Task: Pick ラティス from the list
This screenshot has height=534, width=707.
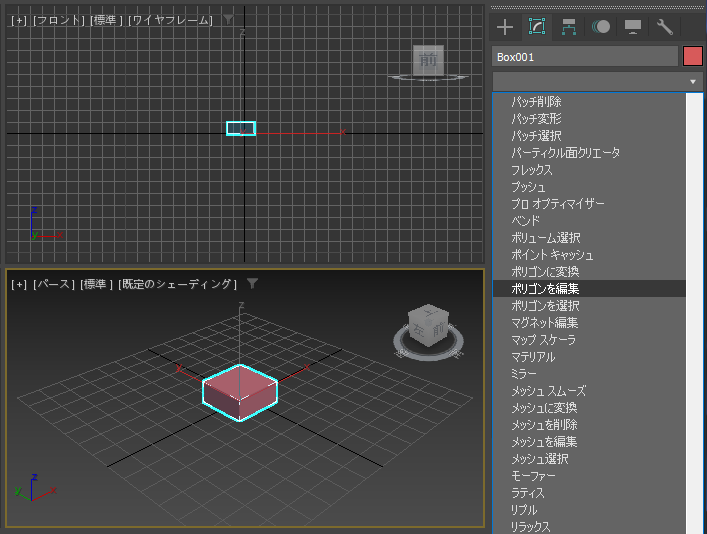Action: 589,493
